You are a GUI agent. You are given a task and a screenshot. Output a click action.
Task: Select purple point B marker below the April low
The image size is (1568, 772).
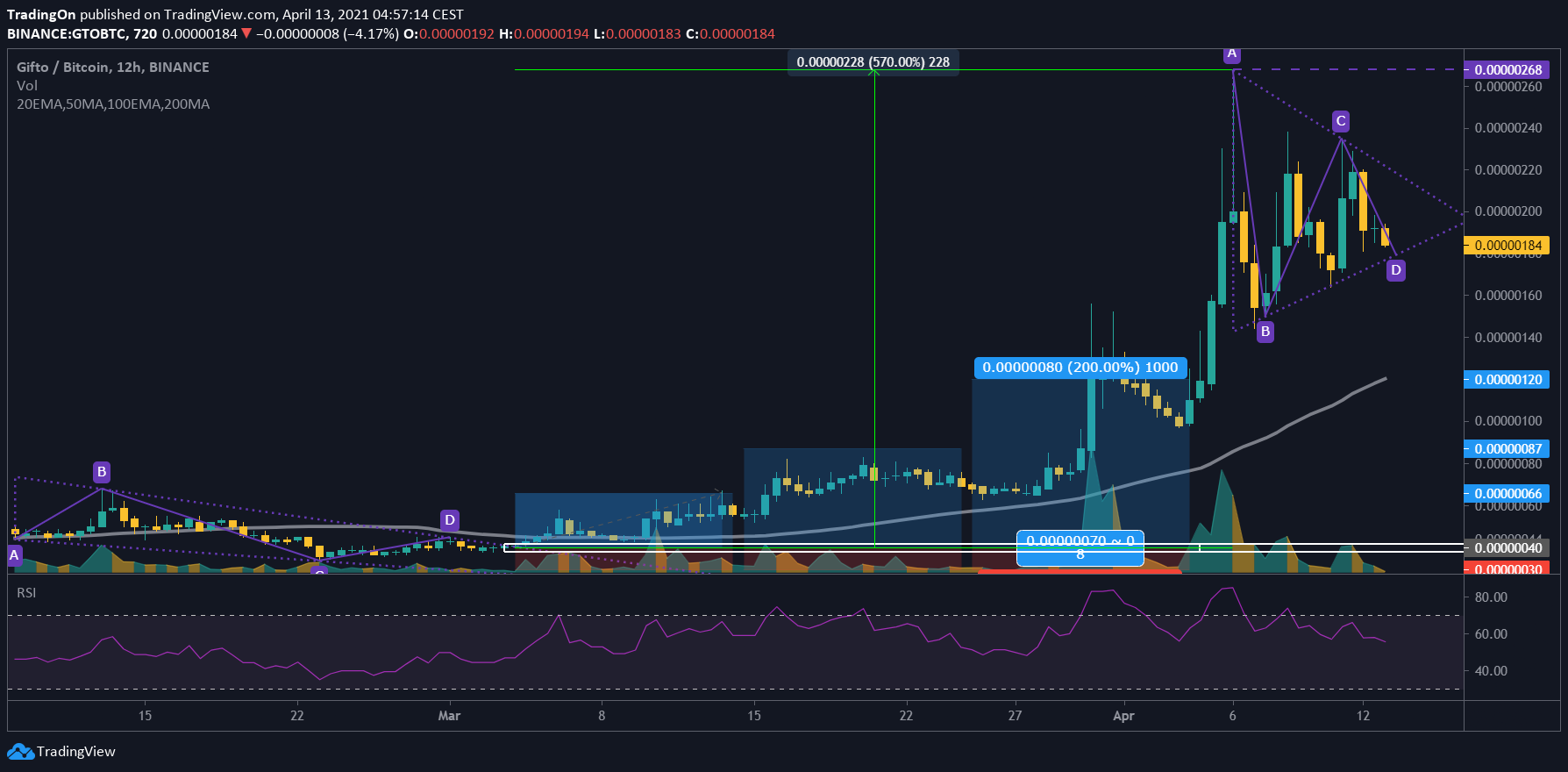(x=1265, y=332)
